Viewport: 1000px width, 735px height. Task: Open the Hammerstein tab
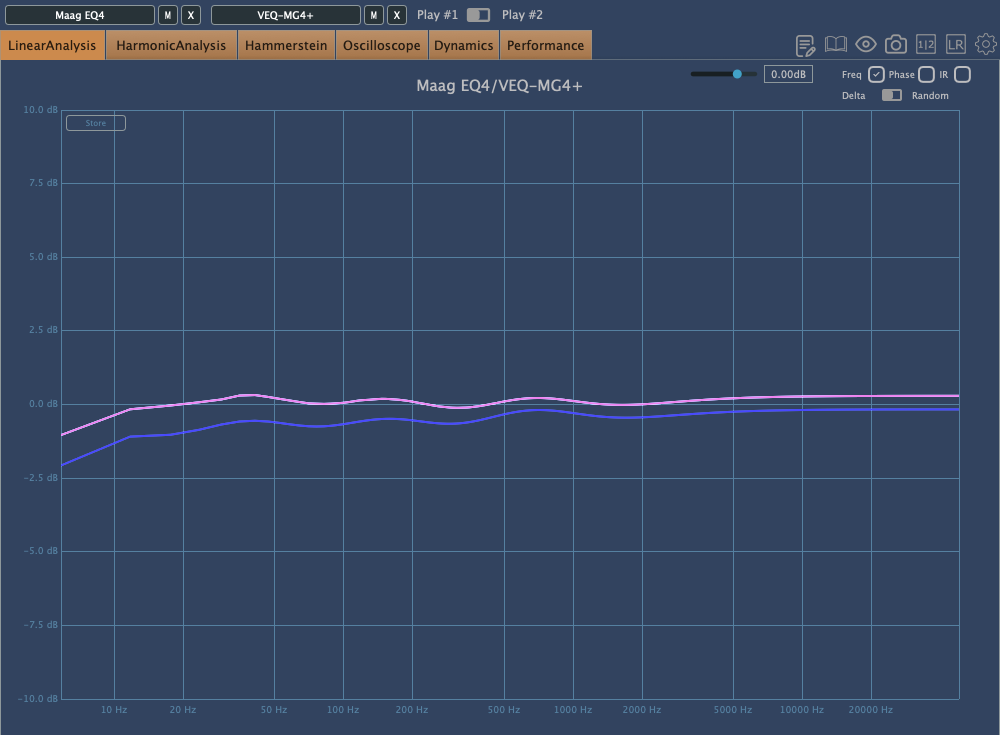[286, 45]
